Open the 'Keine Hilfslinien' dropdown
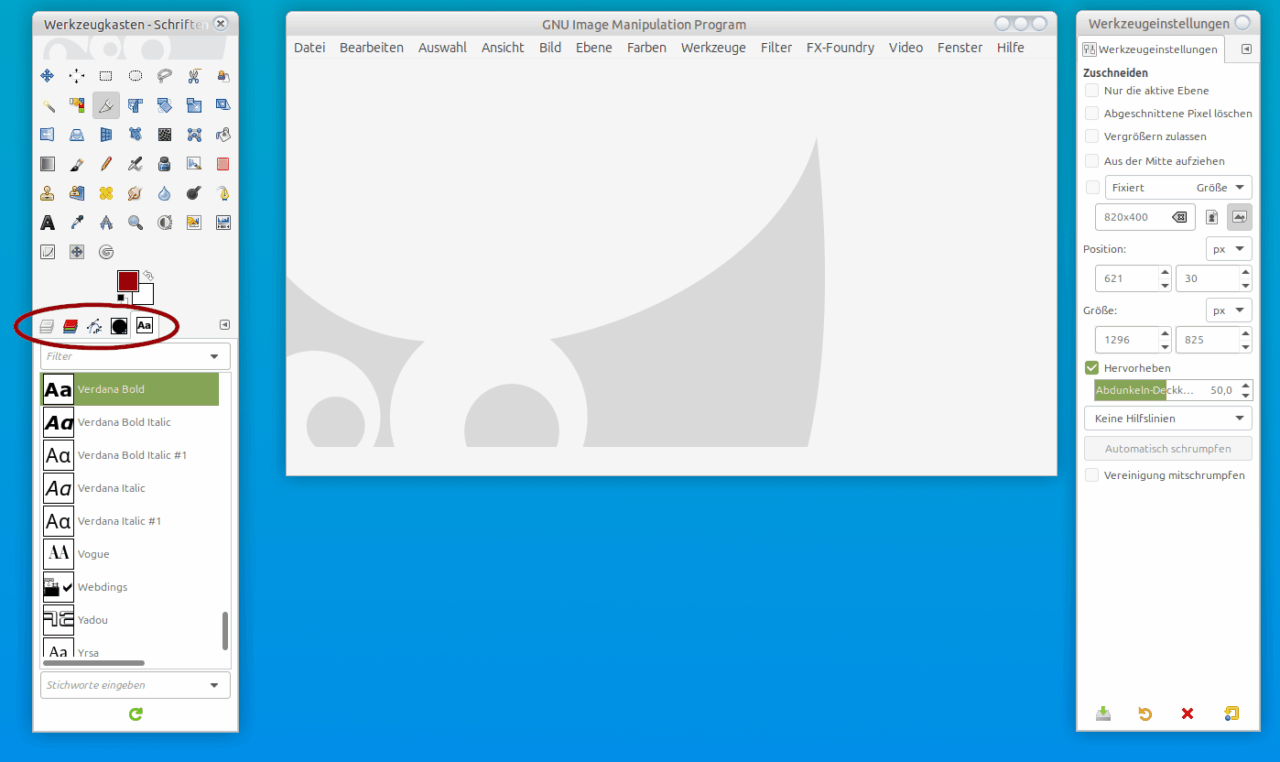 pyautogui.click(x=1168, y=418)
